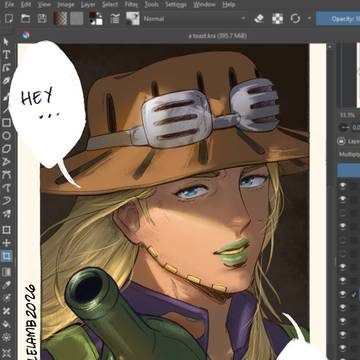Select the Transform tool
The height and width of the screenshot is (360, 360).
(6, 230)
